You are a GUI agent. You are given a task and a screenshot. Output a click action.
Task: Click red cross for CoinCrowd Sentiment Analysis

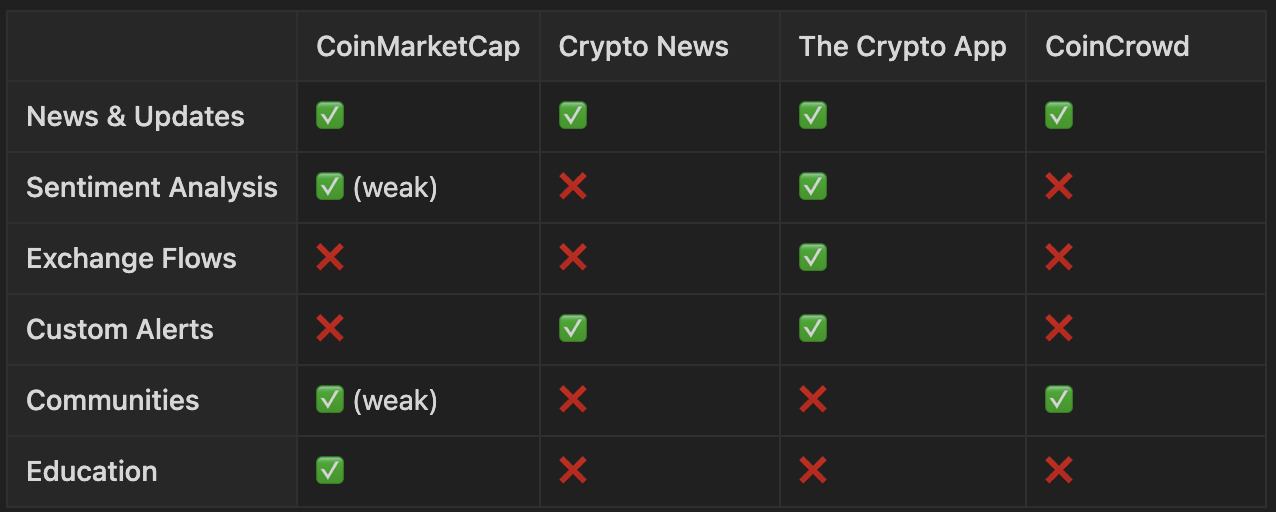click(x=1059, y=187)
